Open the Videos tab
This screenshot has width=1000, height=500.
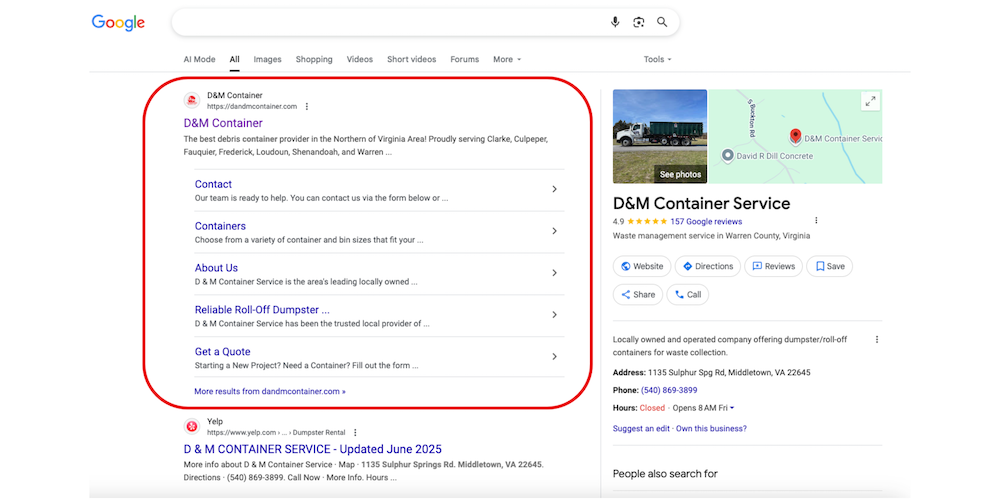tap(360, 59)
